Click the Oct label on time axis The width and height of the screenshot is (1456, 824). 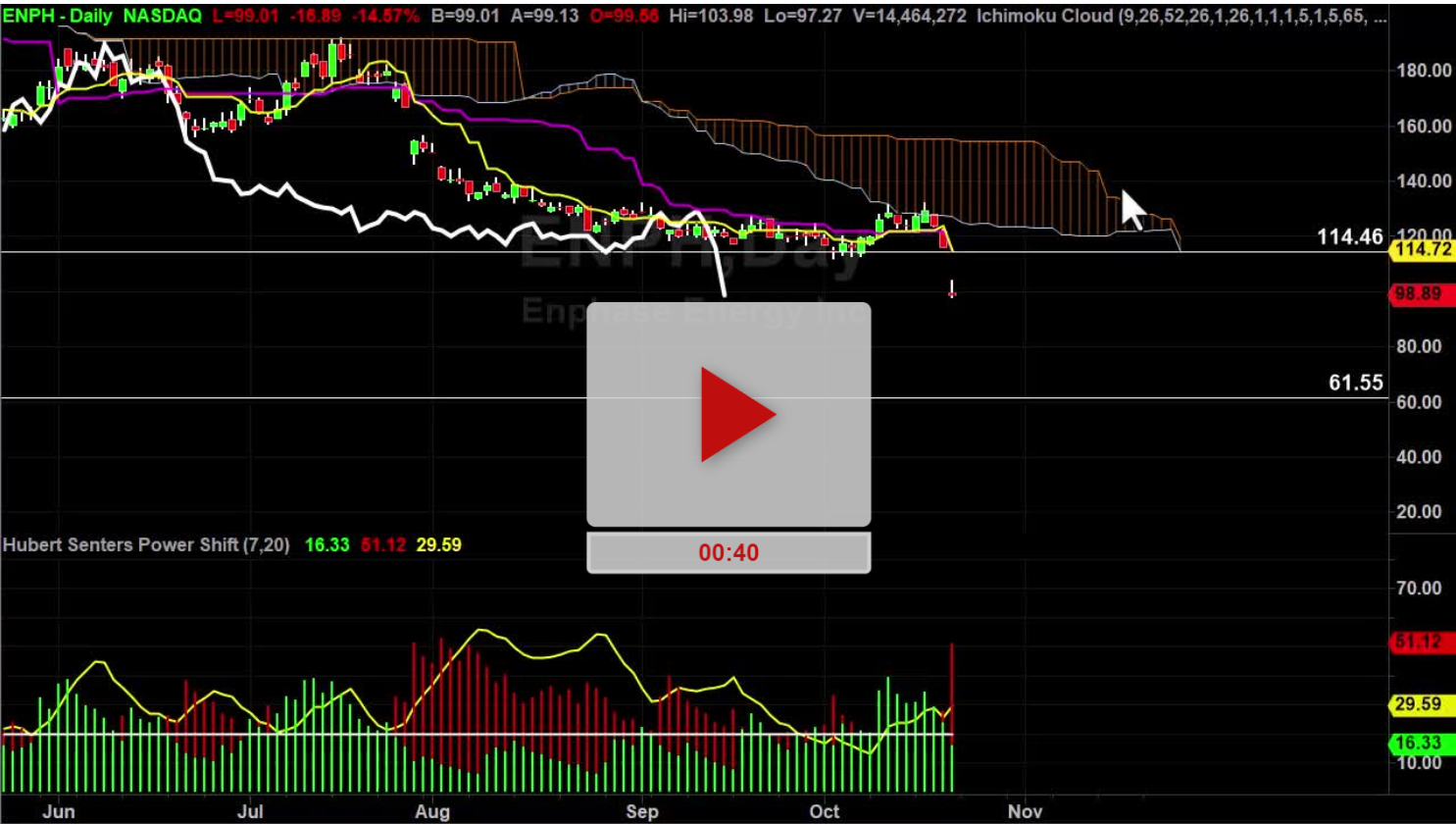pyautogui.click(x=825, y=811)
